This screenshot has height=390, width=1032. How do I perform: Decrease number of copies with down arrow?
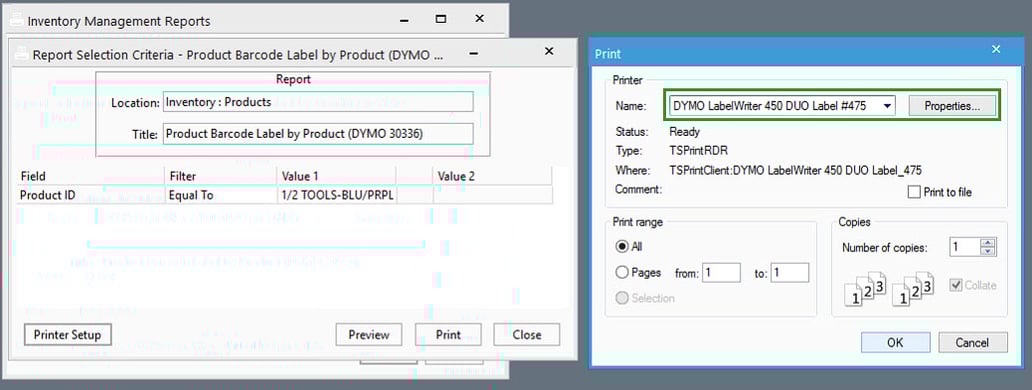[x=988, y=252]
